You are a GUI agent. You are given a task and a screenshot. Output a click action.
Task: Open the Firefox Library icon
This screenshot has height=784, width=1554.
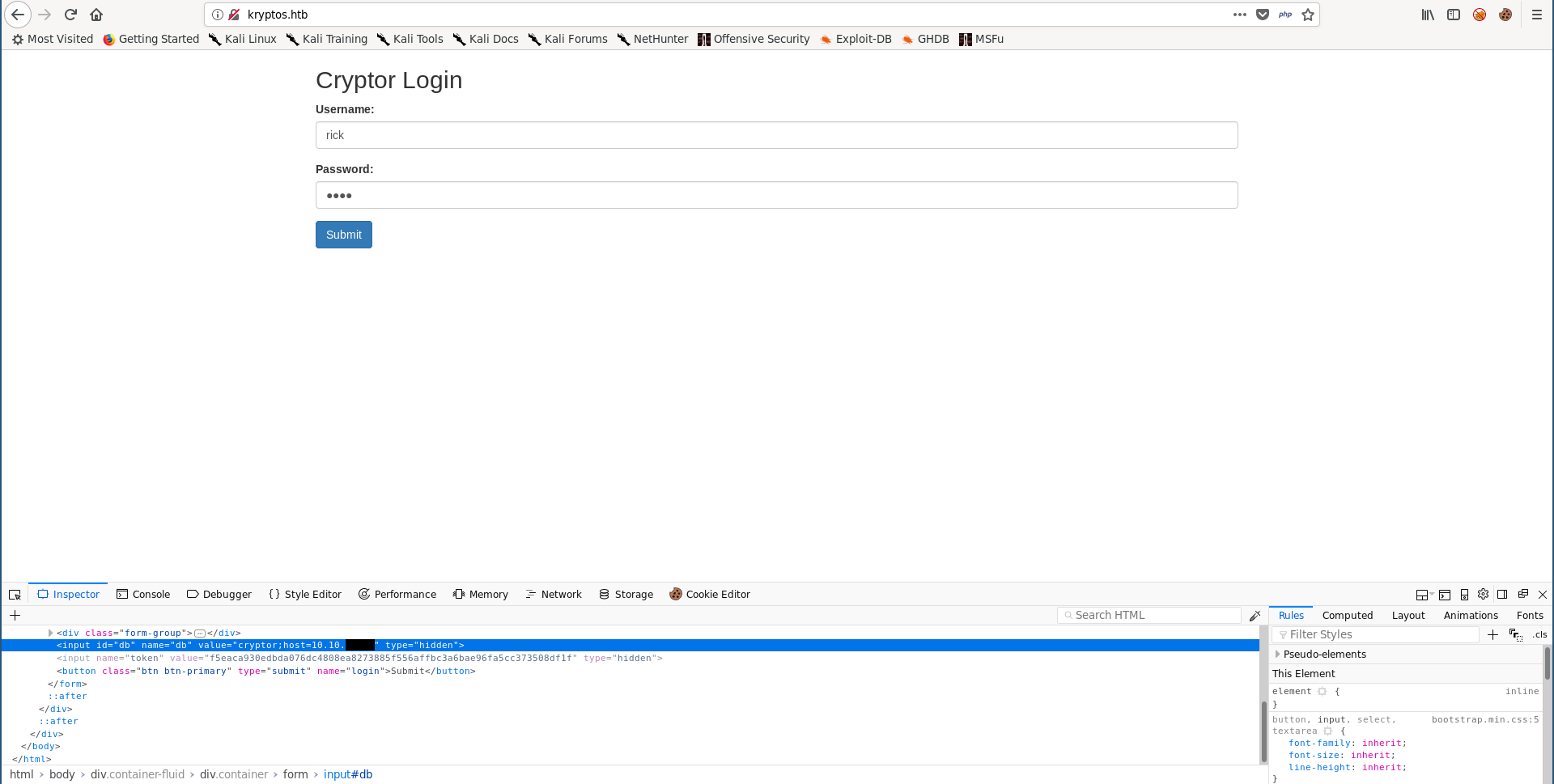1428,15
